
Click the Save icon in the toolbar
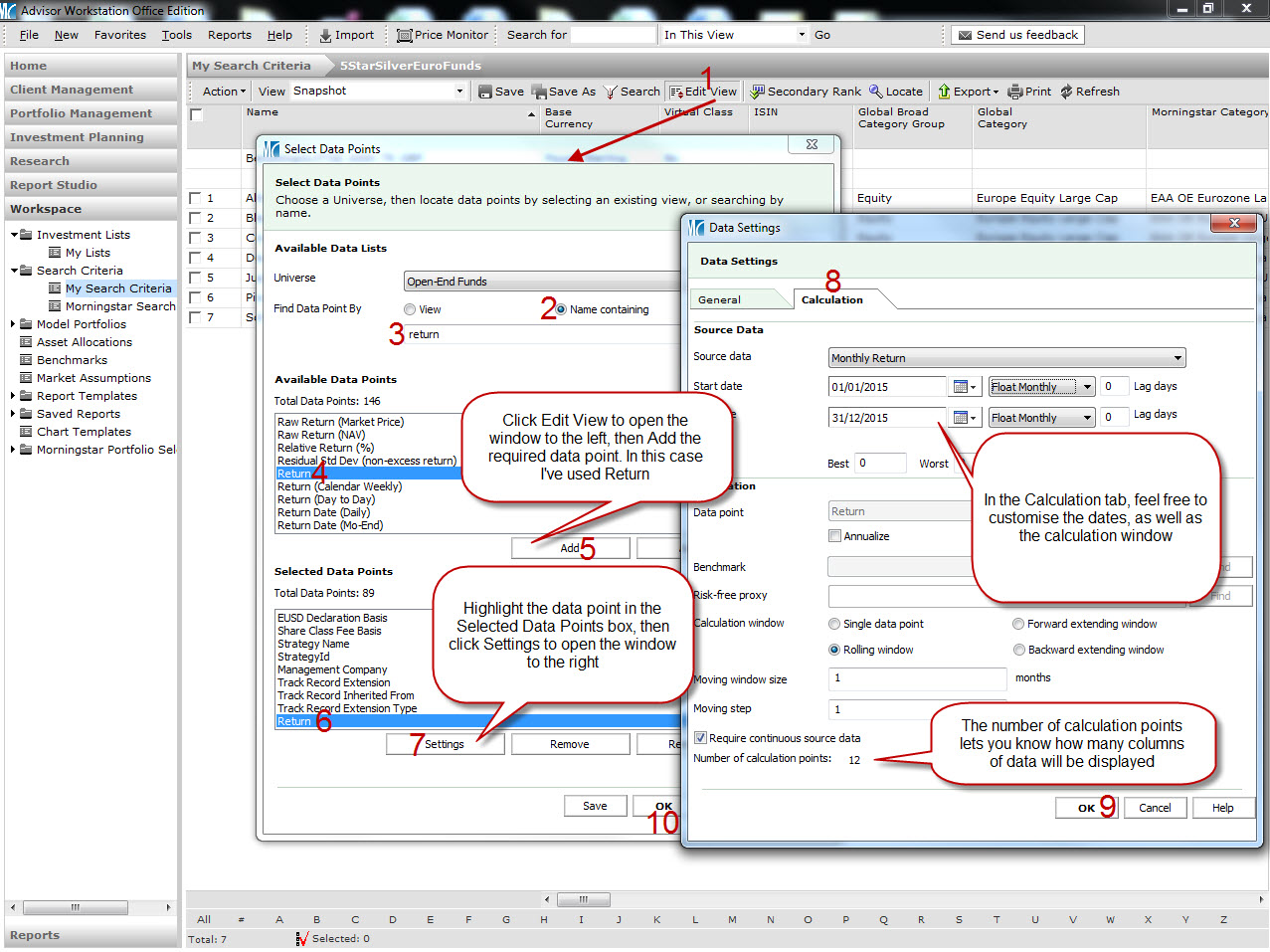click(x=485, y=92)
